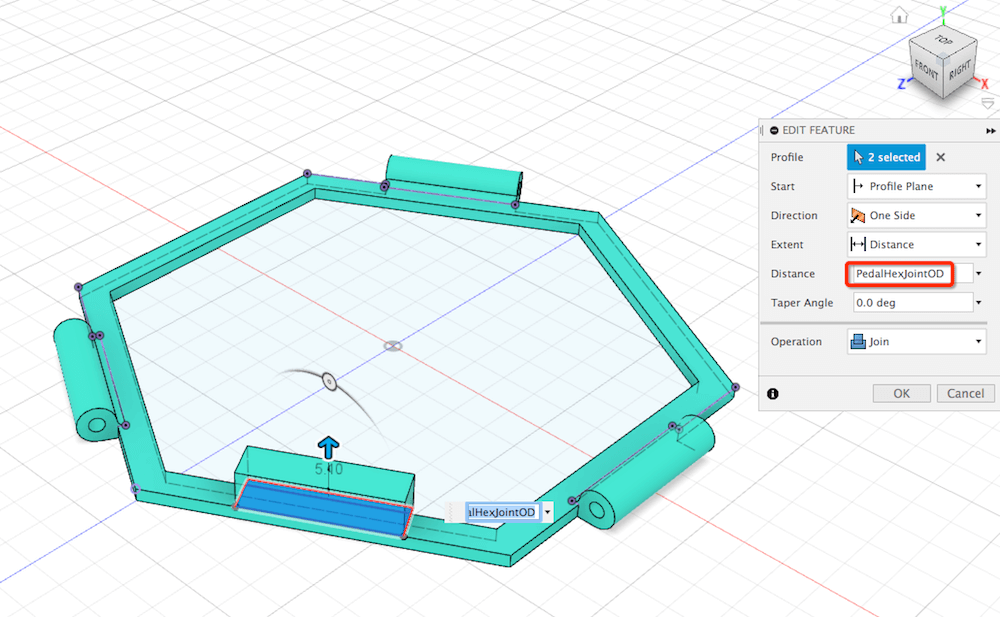Open the Start dropdown showing Profile Plane
The image size is (1000, 617).
tap(917, 186)
